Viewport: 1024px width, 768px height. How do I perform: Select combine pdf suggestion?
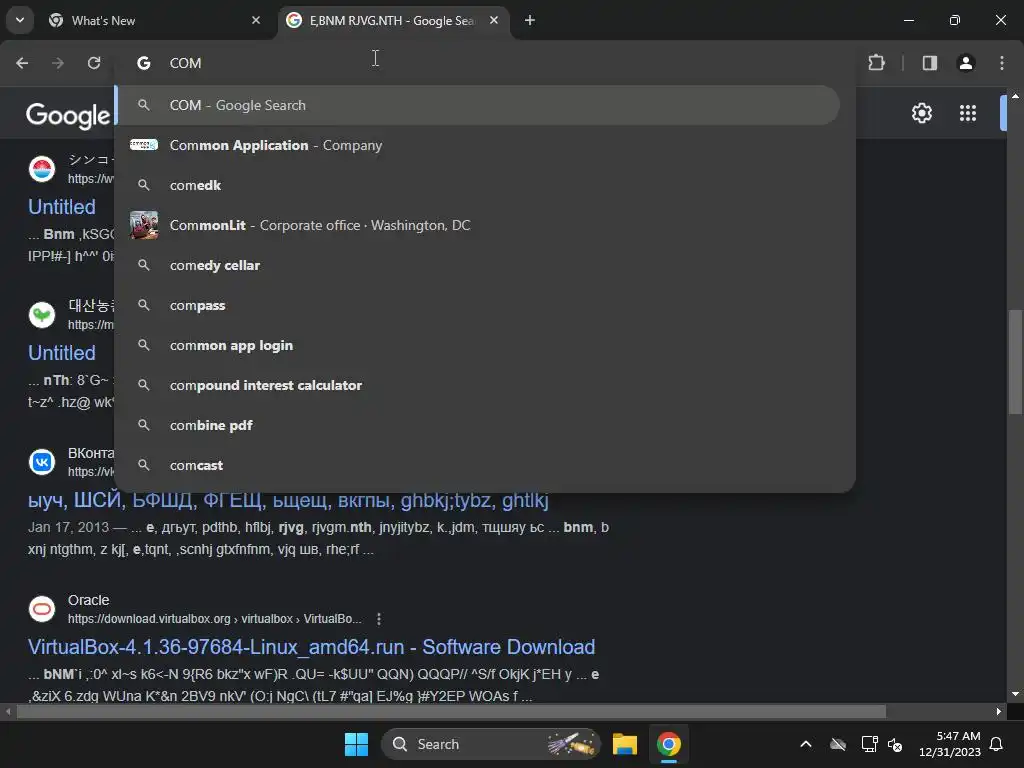click(x=485, y=425)
